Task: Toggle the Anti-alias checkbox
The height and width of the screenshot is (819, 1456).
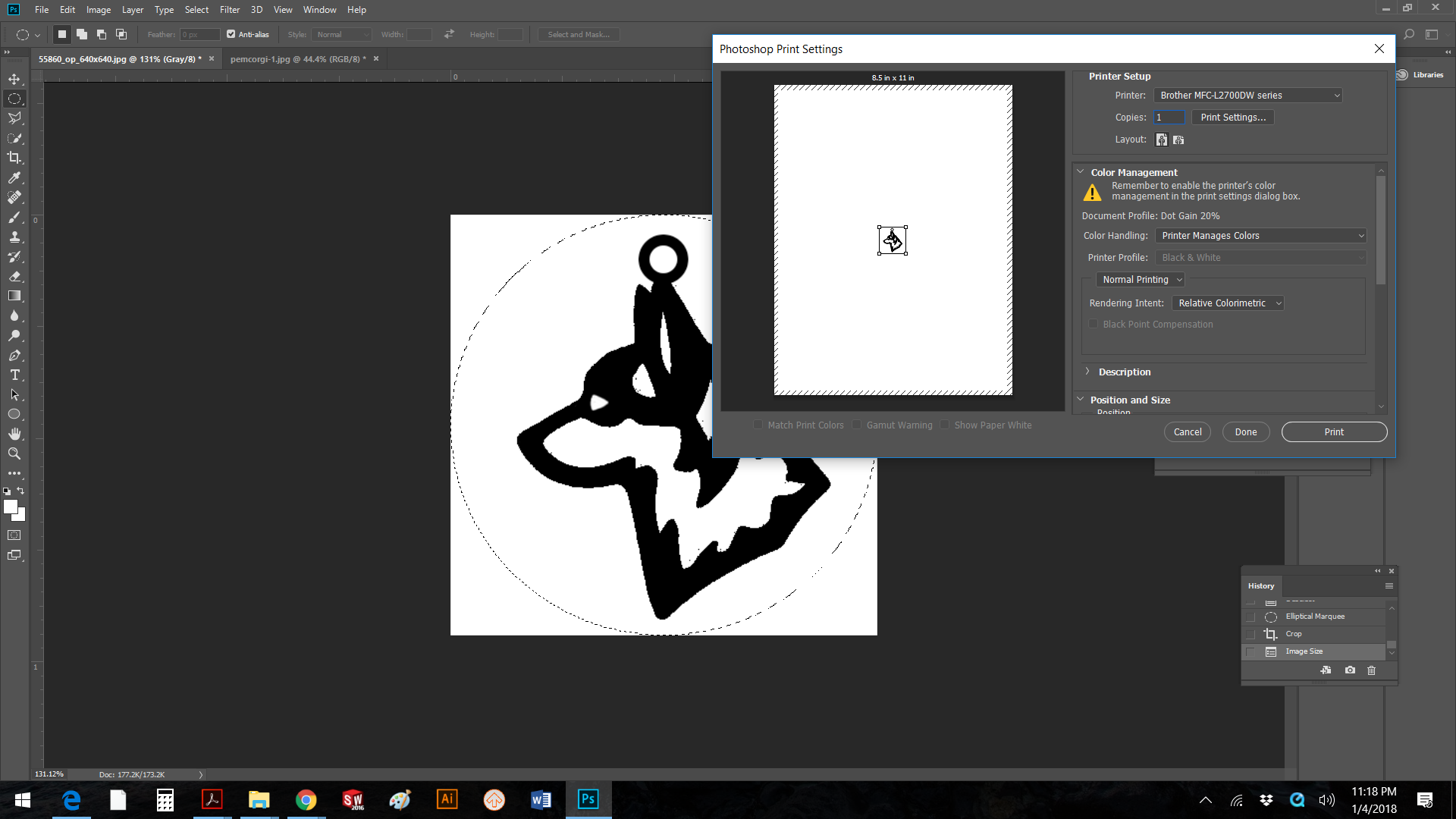Action: tap(231, 34)
